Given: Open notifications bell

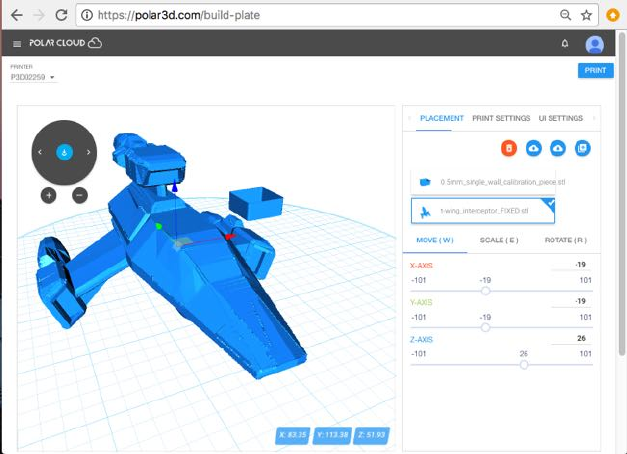Looking at the screenshot, I should pos(565,43).
